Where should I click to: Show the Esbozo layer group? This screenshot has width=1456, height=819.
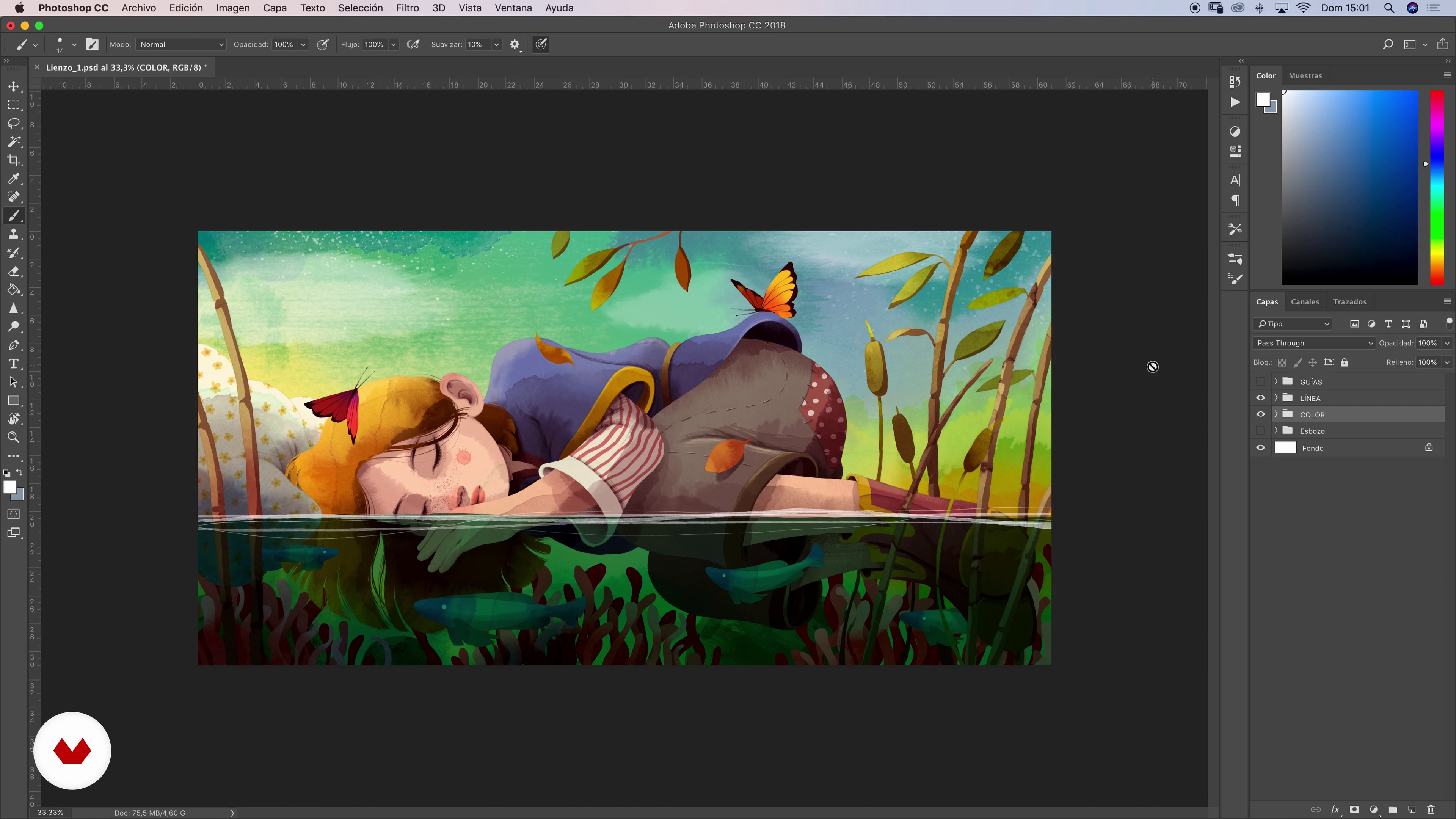[x=1260, y=431]
